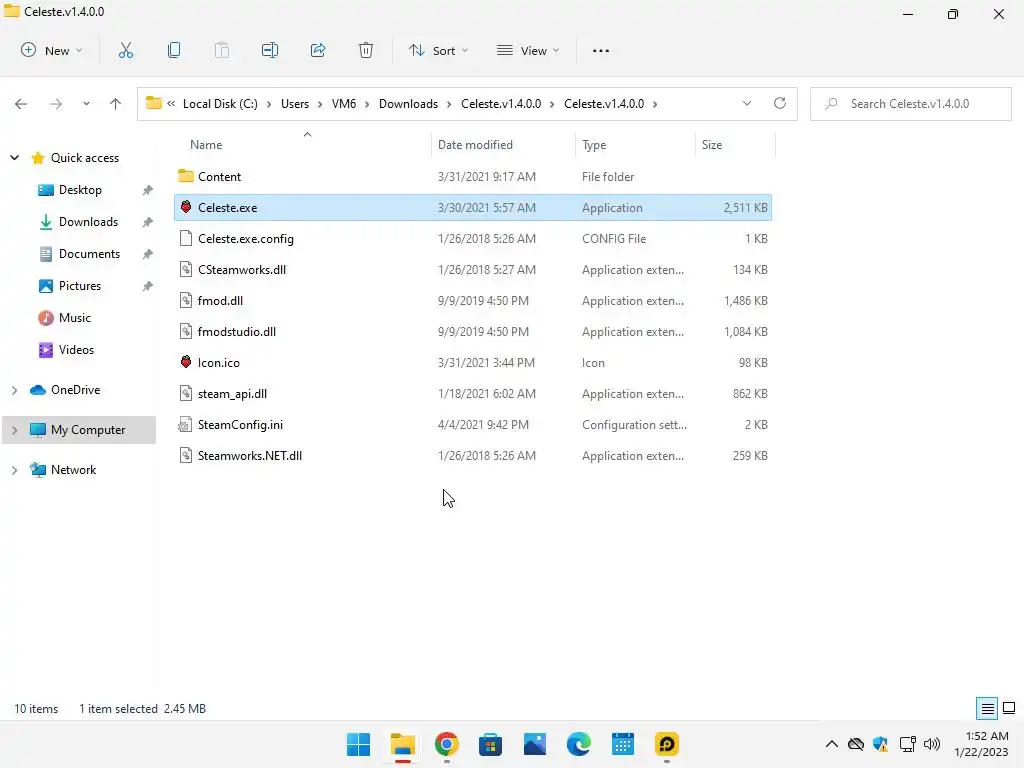Open Microsoft Store from the taskbar
1024x768 pixels.
click(490, 744)
